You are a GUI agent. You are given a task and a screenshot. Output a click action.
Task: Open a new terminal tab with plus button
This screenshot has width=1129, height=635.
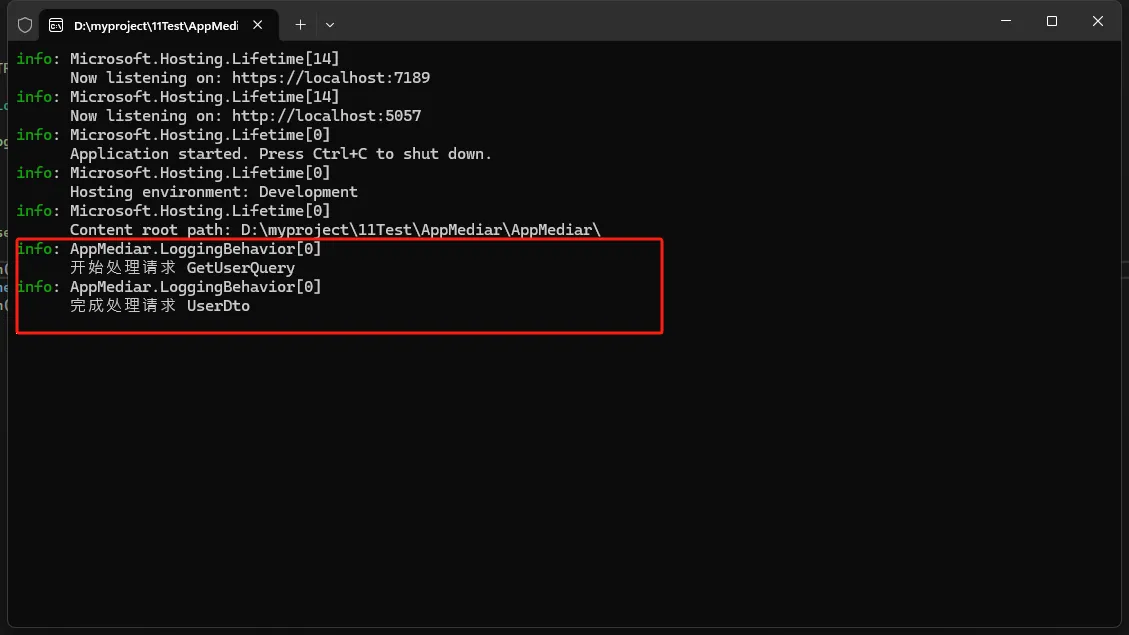[300, 24]
